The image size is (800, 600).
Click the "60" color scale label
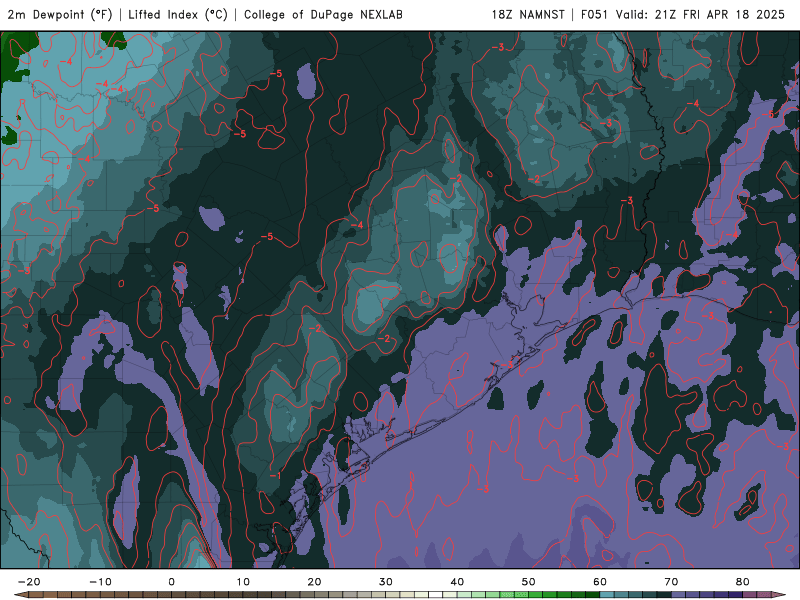coord(600,582)
